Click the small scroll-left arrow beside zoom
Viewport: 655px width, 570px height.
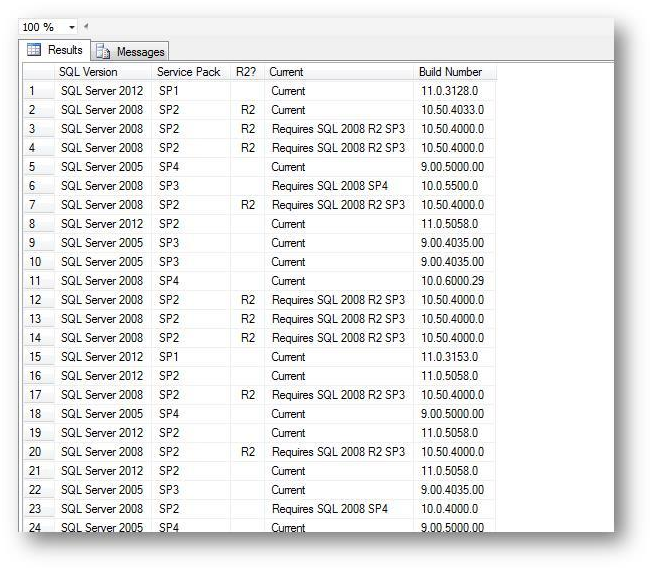click(x=86, y=27)
